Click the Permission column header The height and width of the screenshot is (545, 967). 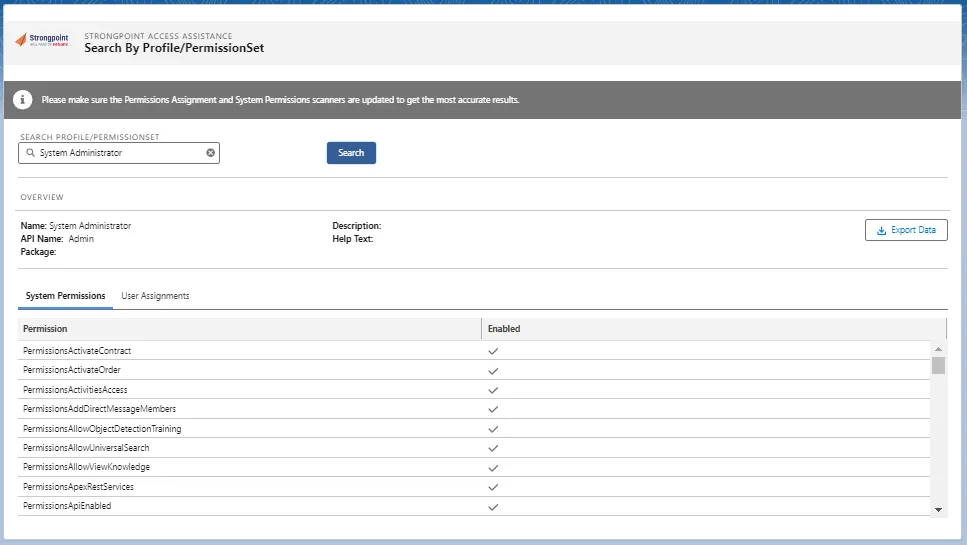point(250,329)
